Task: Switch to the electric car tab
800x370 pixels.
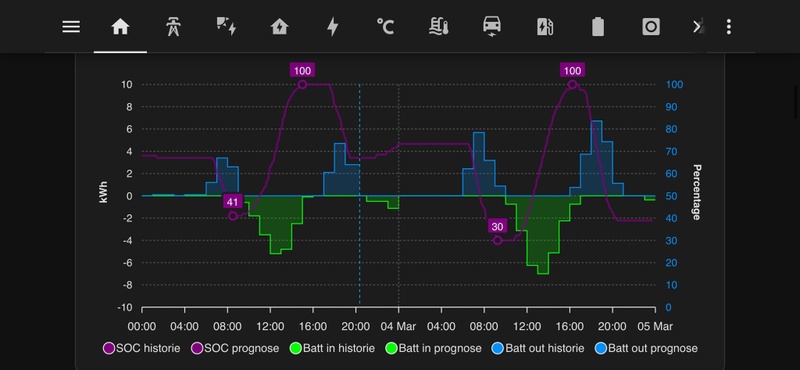Action: click(492, 27)
